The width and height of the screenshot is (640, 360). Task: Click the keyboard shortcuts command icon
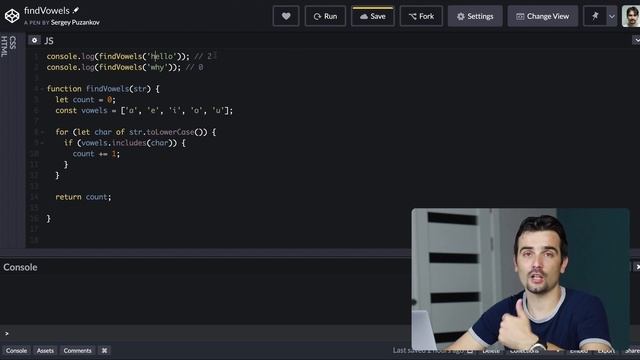click(x=104, y=351)
